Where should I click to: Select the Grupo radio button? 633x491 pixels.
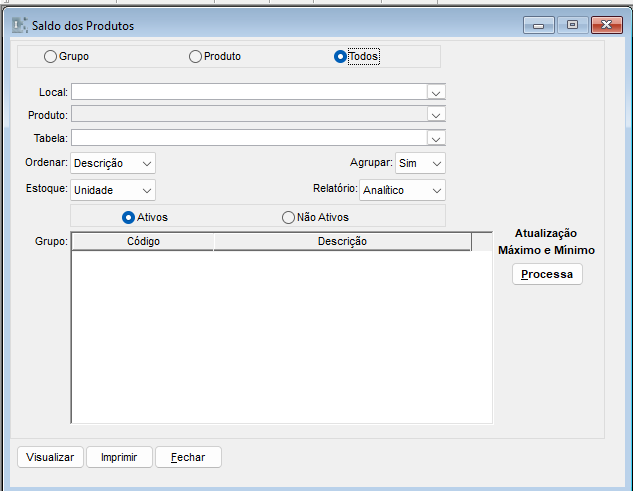50,57
